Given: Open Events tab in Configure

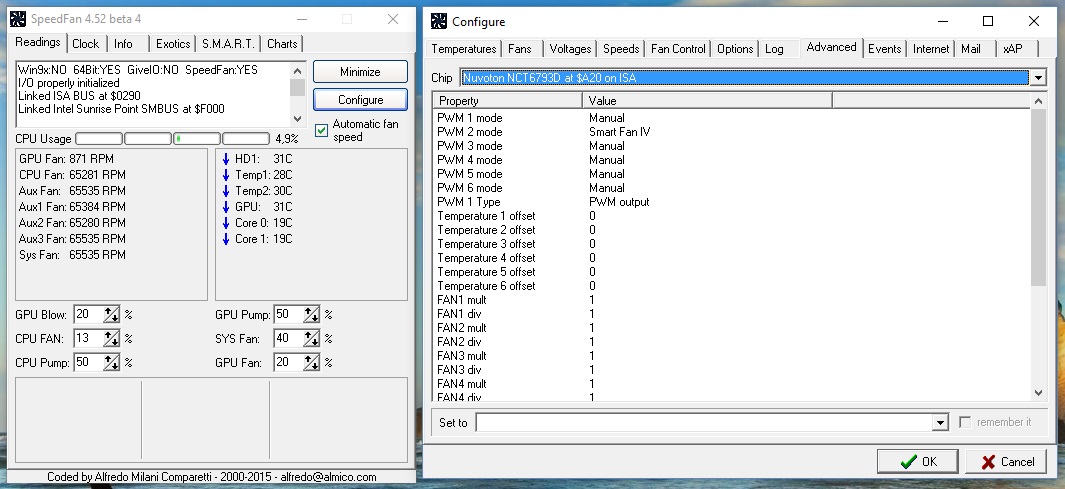Looking at the screenshot, I should tap(884, 49).
